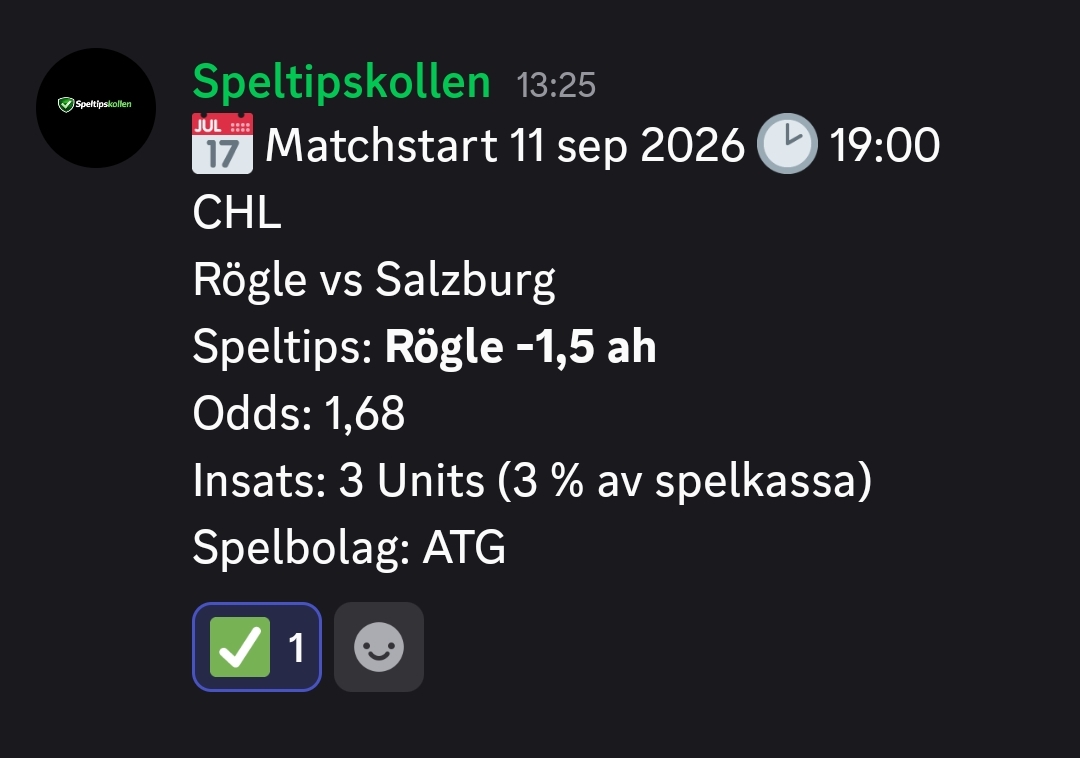This screenshot has width=1080, height=758.
Task: Click the word Salzburg in the match line
Action: [x=465, y=280]
